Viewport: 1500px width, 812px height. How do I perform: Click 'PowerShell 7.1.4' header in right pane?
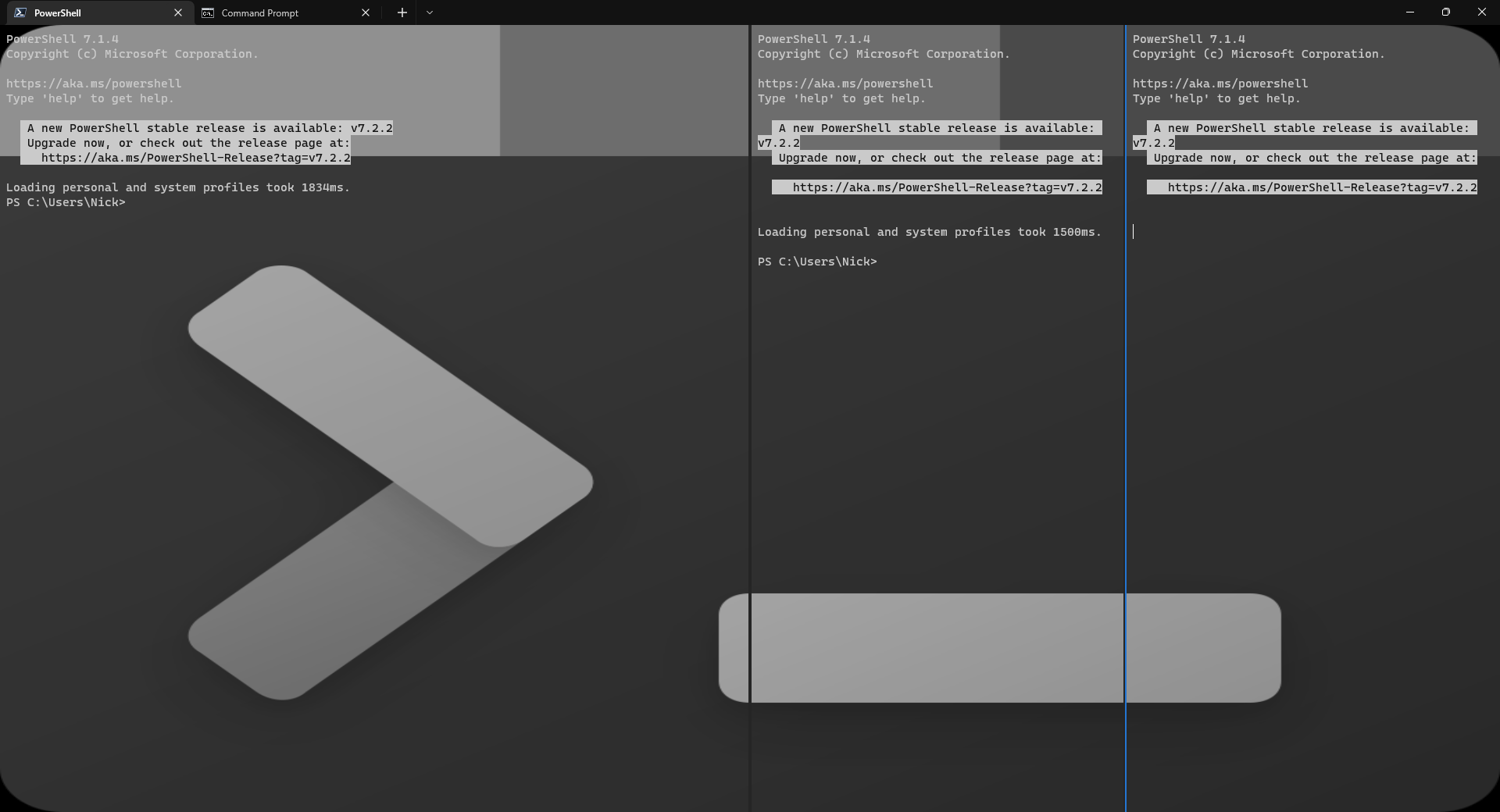click(x=1188, y=39)
